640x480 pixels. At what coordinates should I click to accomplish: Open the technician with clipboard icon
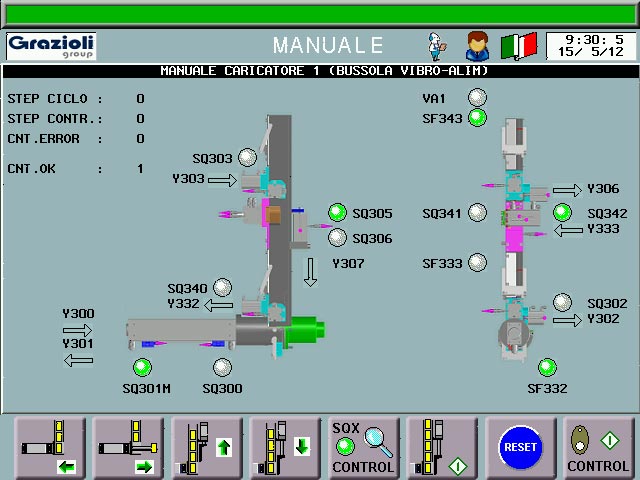click(436, 47)
